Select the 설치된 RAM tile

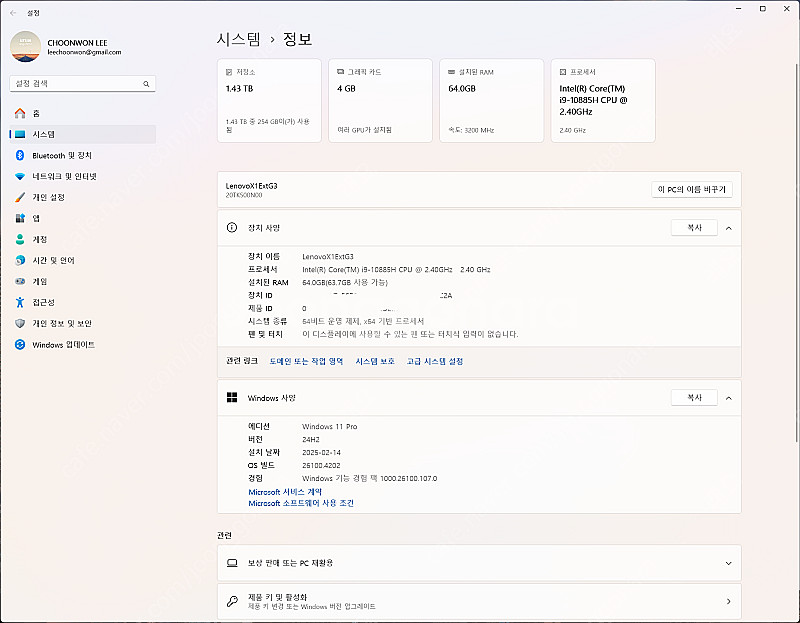pyautogui.click(x=492, y=101)
